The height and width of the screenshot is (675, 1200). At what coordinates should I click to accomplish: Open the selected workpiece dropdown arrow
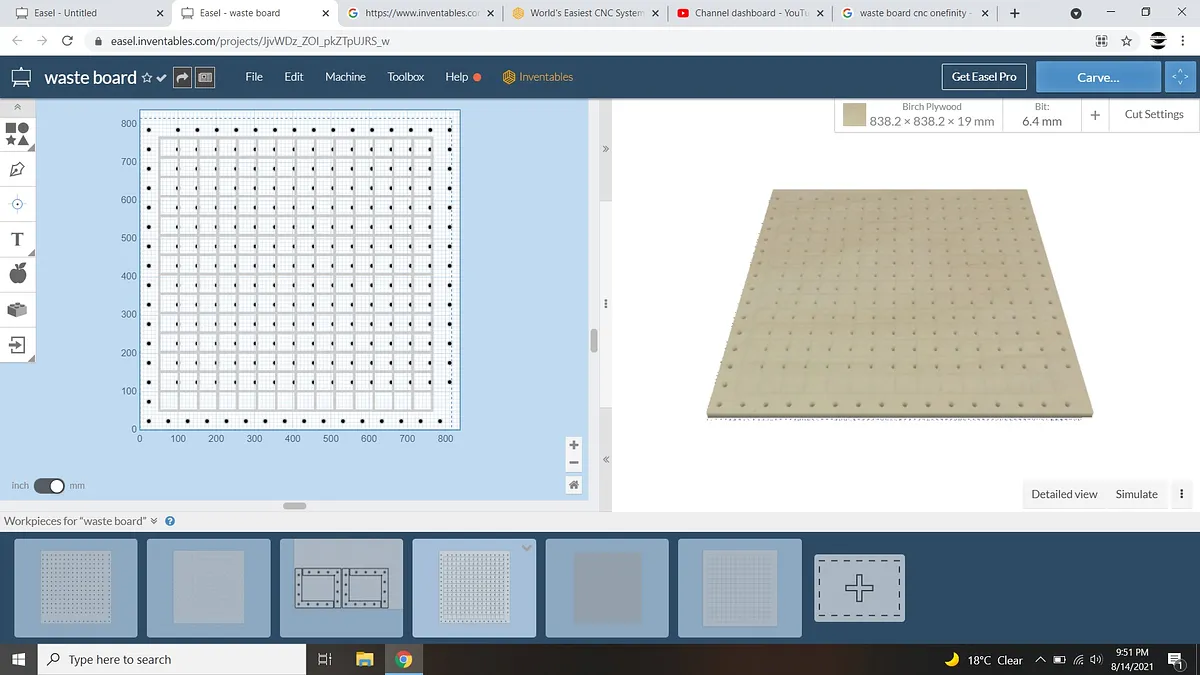(527, 548)
